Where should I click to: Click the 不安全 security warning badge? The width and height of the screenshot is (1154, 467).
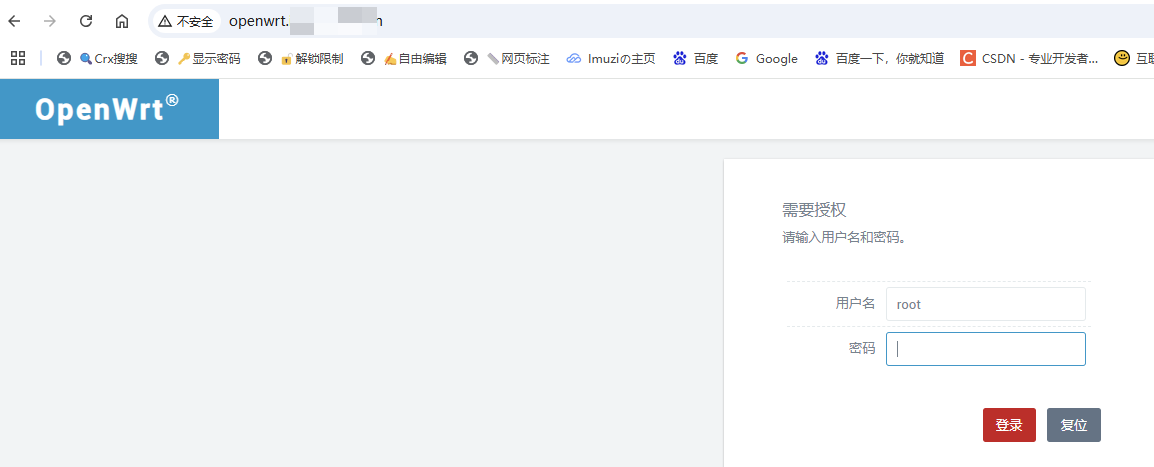coord(185,21)
